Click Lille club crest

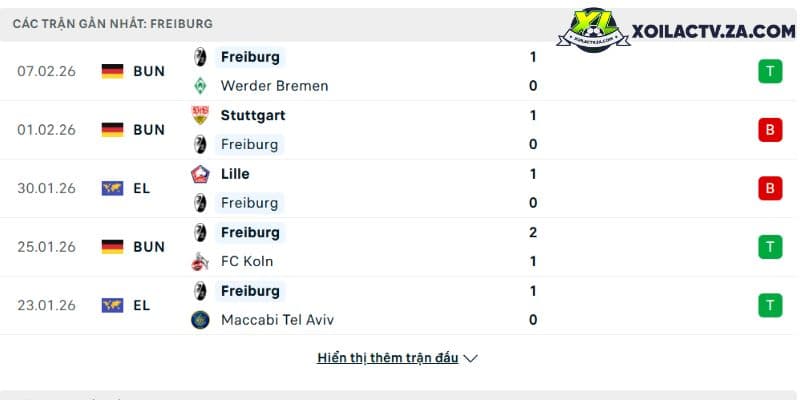point(200,174)
